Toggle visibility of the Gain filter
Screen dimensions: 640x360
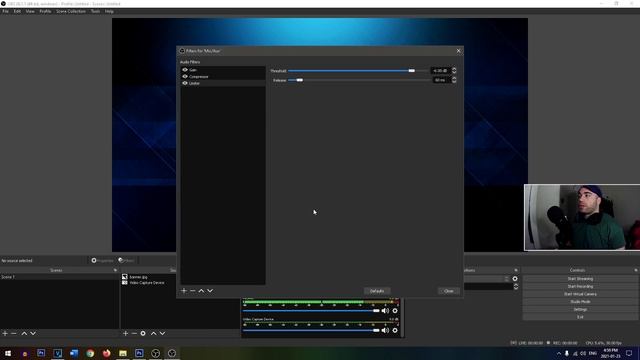185,70
